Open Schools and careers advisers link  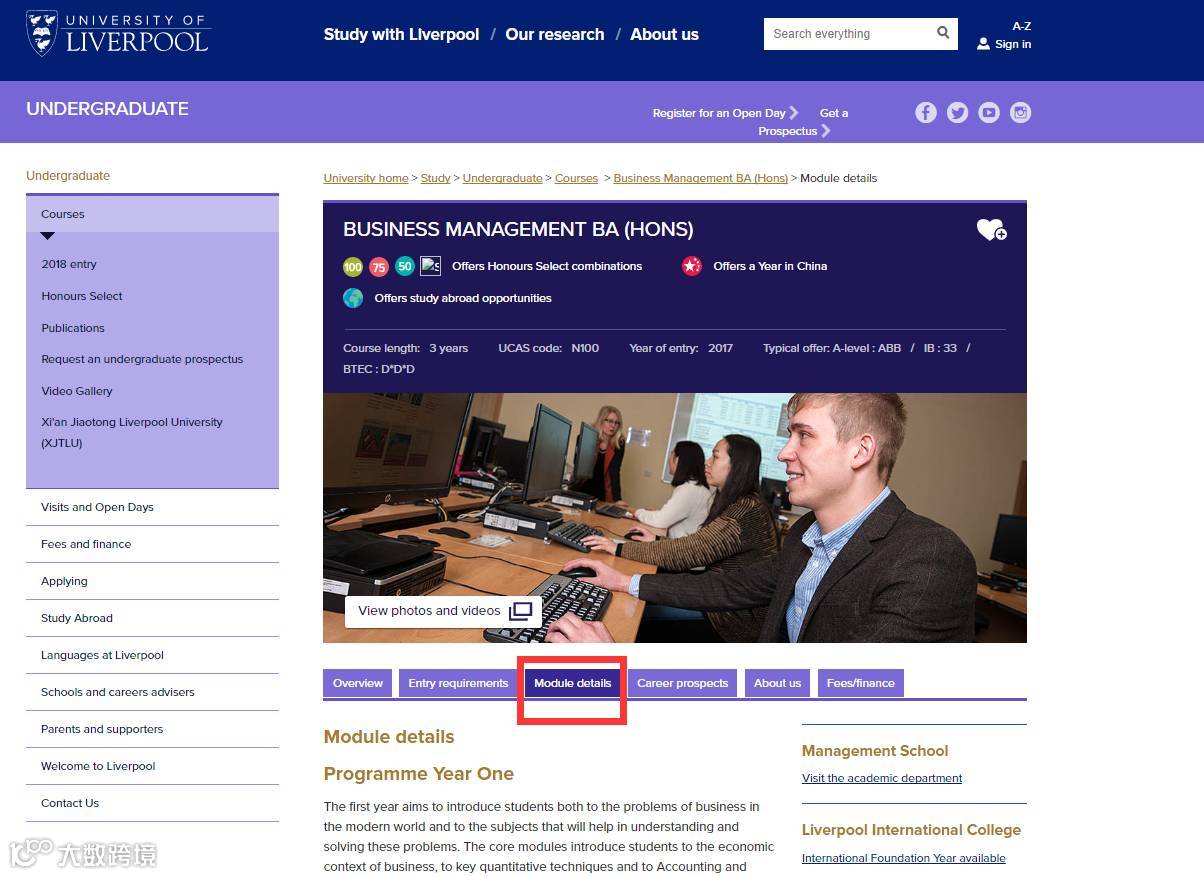click(x=118, y=692)
